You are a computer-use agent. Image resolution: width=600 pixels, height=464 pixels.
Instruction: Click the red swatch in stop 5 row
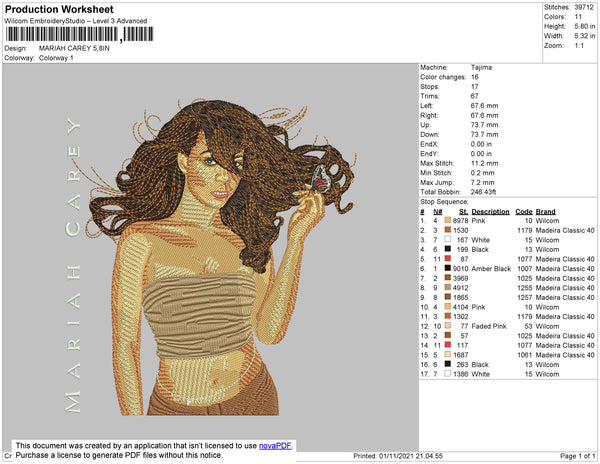(x=448, y=259)
